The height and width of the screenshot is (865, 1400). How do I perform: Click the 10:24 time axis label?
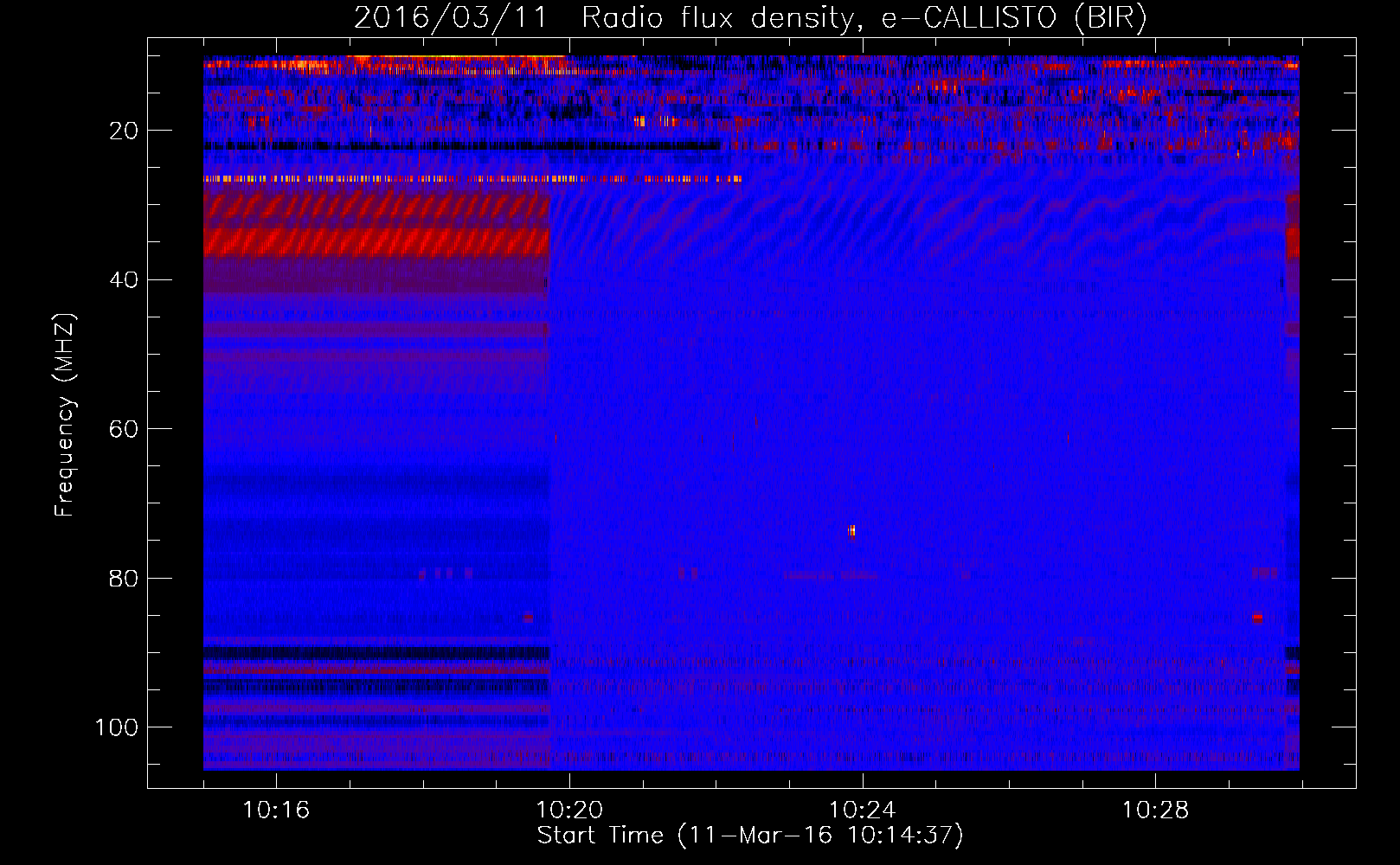coord(863,811)
